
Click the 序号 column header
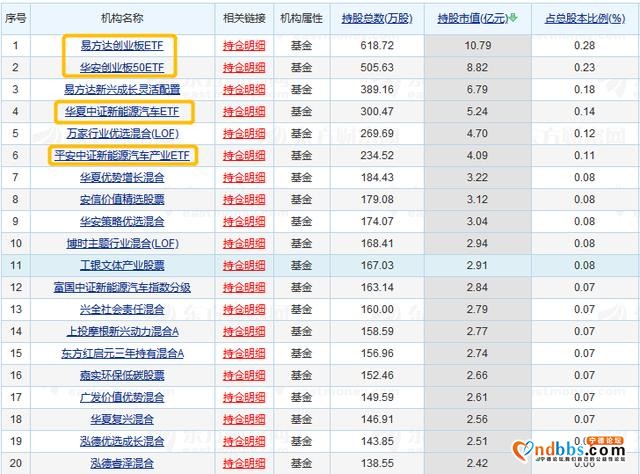tap(16, 18)
